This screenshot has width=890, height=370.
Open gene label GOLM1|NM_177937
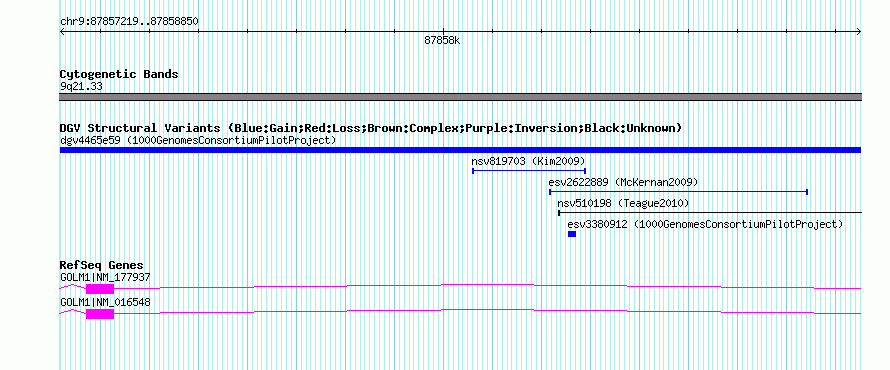105,278
